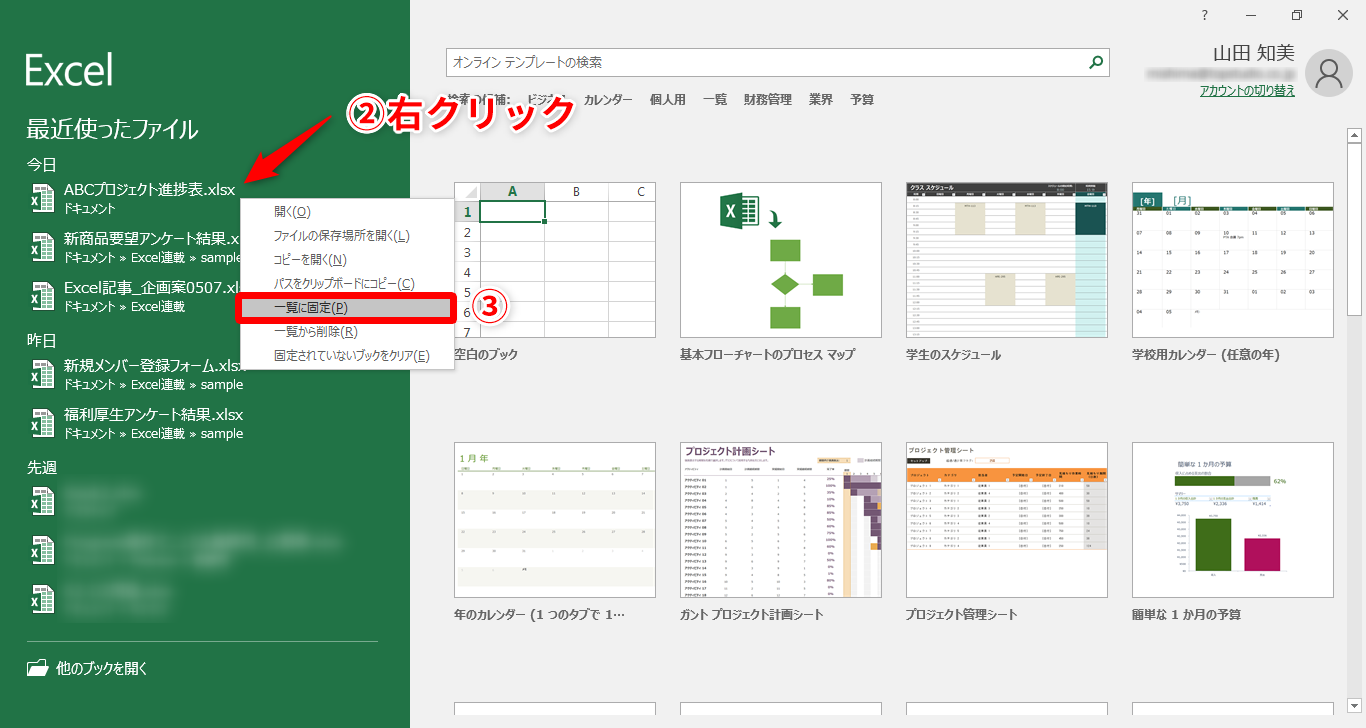Select the ガント プロジェクト計画シート template thumbnail
The width and height of the screenshot is (1366, 728).
pos(781,520)
